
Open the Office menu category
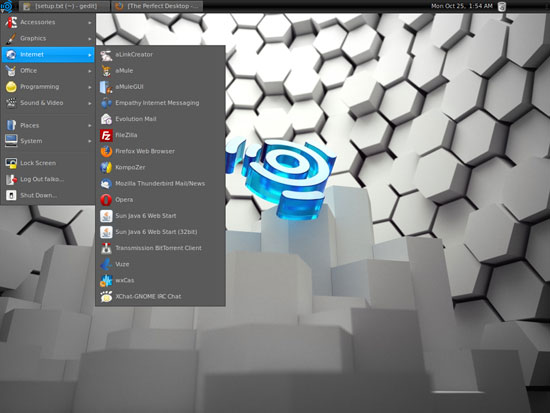coord(48,71)
